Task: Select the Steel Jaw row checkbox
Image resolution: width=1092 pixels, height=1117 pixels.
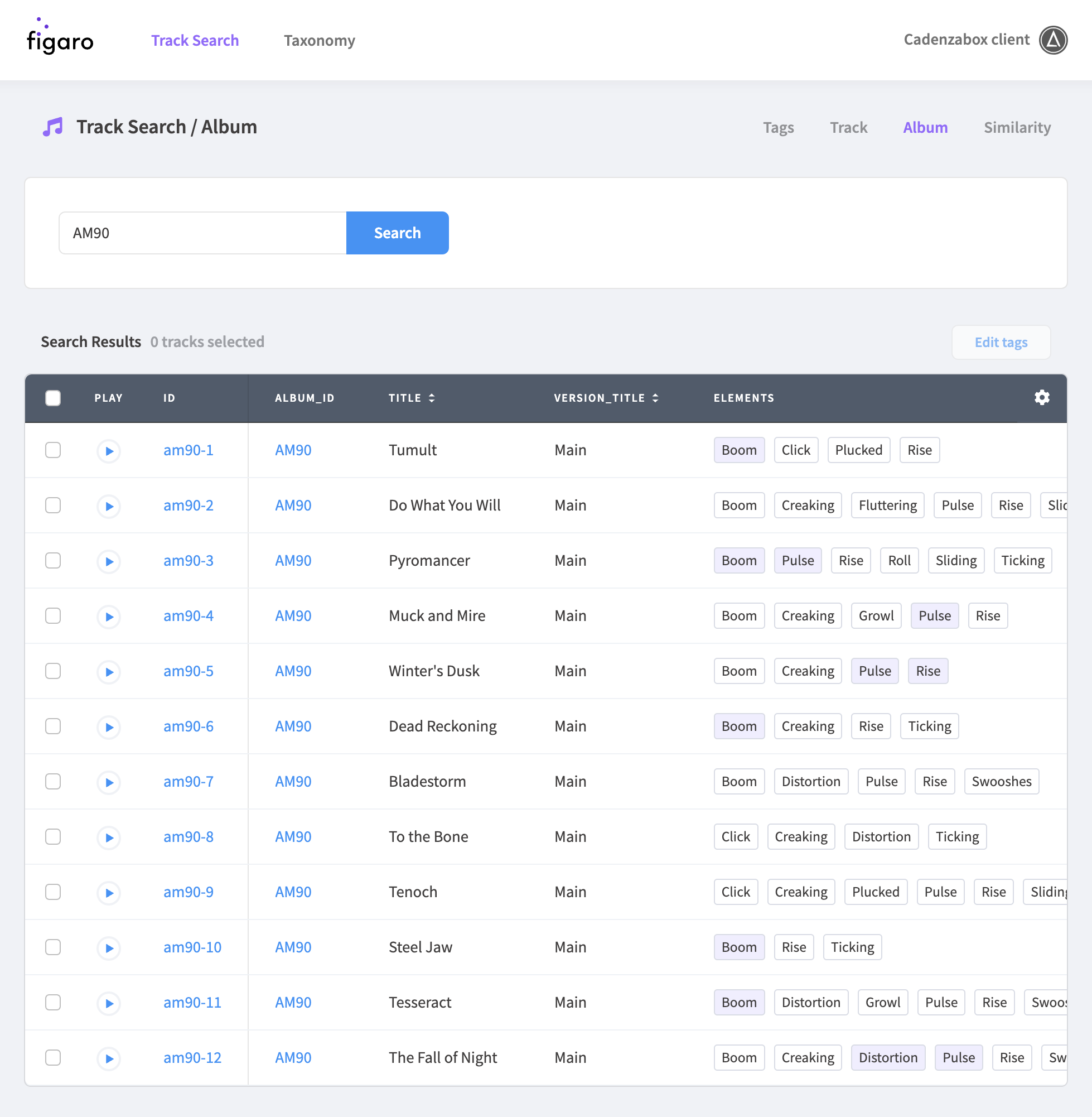Action: pos(53,947)
